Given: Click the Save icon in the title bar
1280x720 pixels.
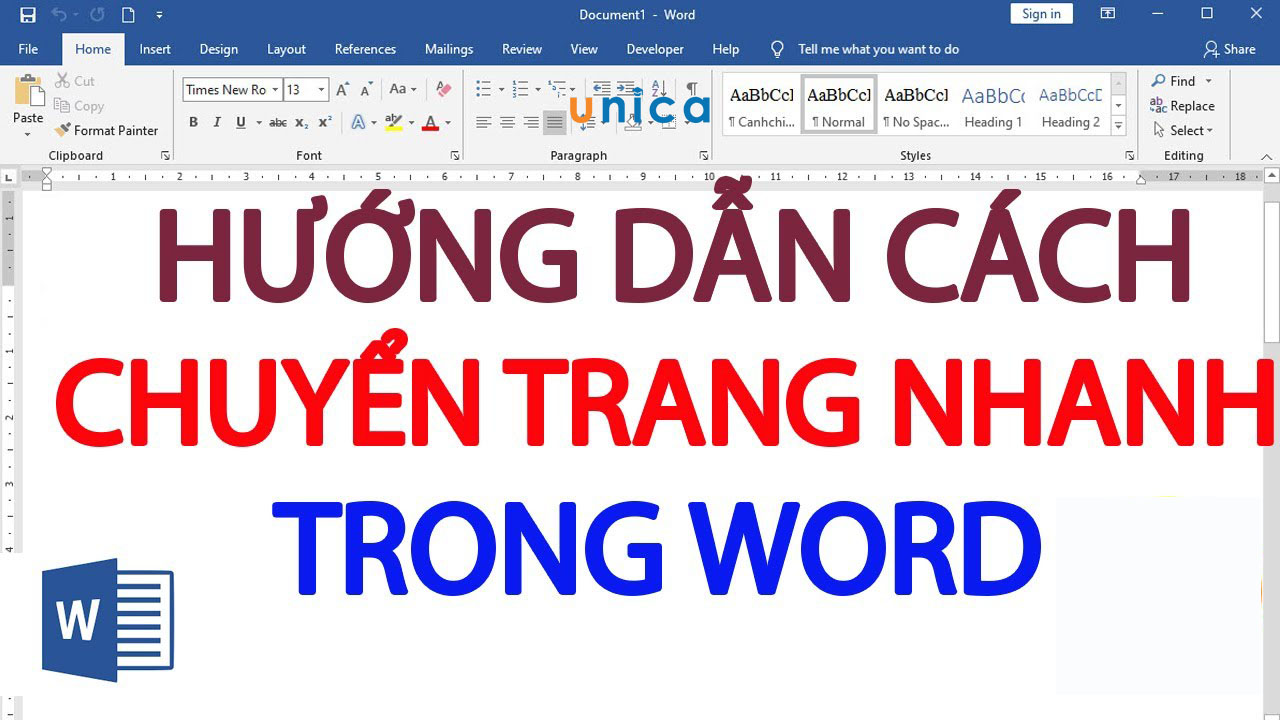Looking at the screenshot, I should point(28,15).
